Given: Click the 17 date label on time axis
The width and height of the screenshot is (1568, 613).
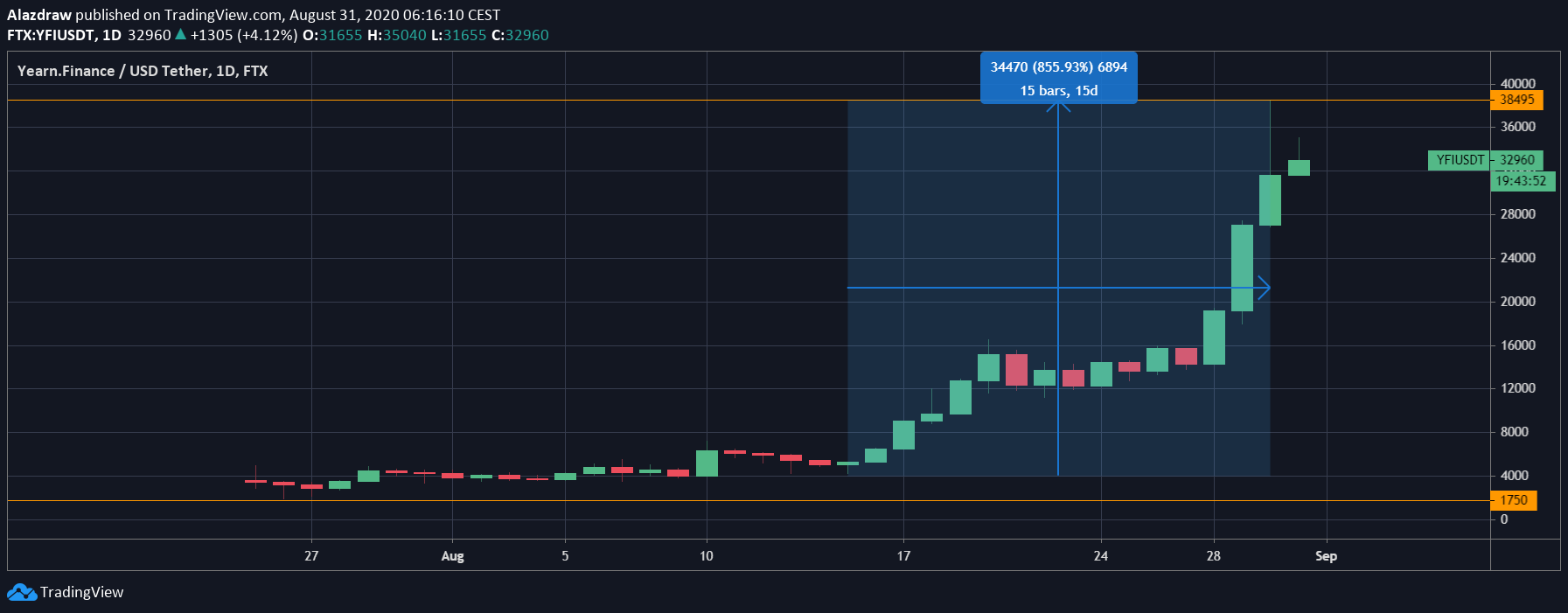Looking at the screenshot, I should [x=903, y=556].
